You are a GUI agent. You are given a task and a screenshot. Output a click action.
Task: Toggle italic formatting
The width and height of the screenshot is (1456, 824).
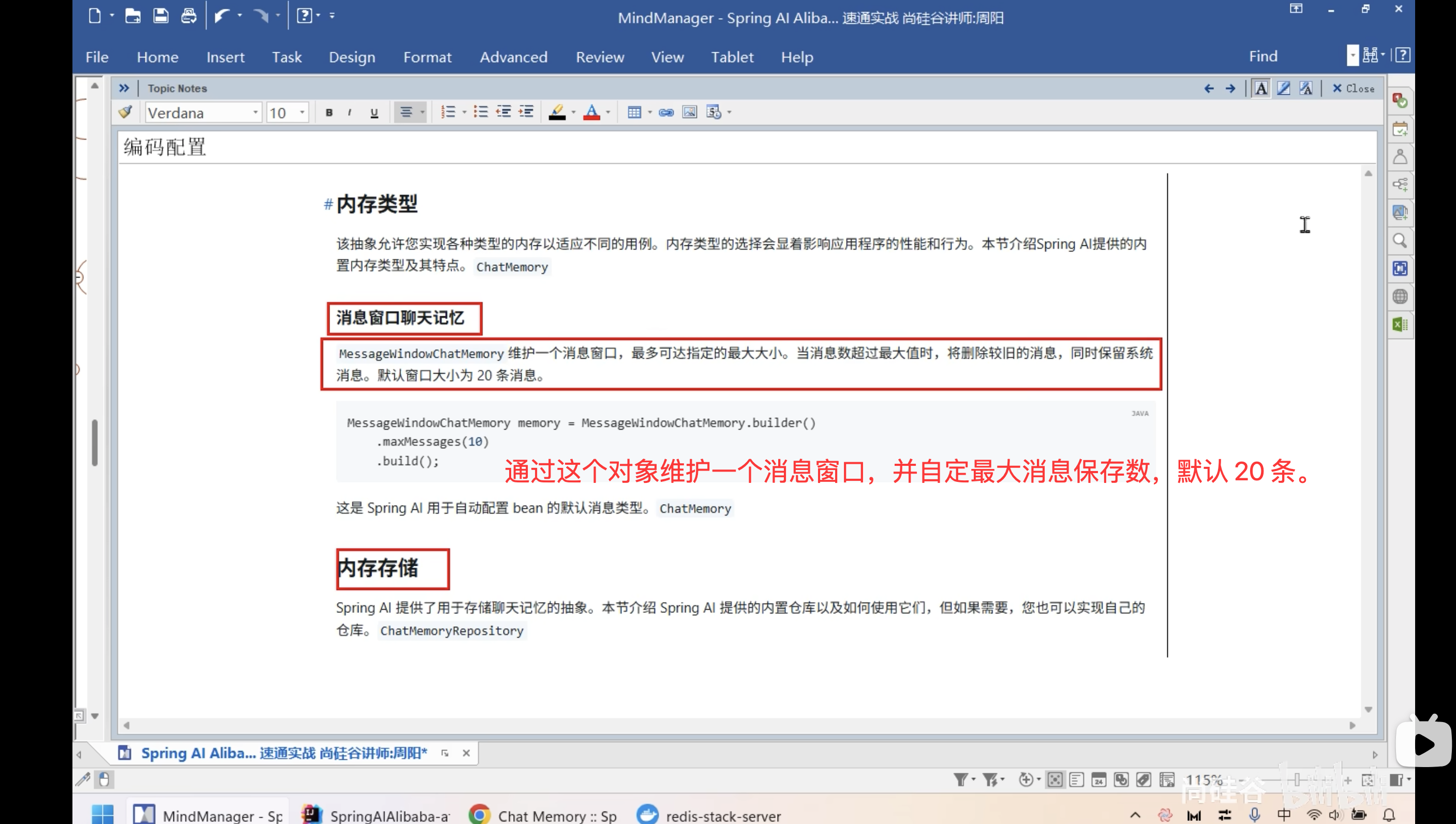pos(350,112)
